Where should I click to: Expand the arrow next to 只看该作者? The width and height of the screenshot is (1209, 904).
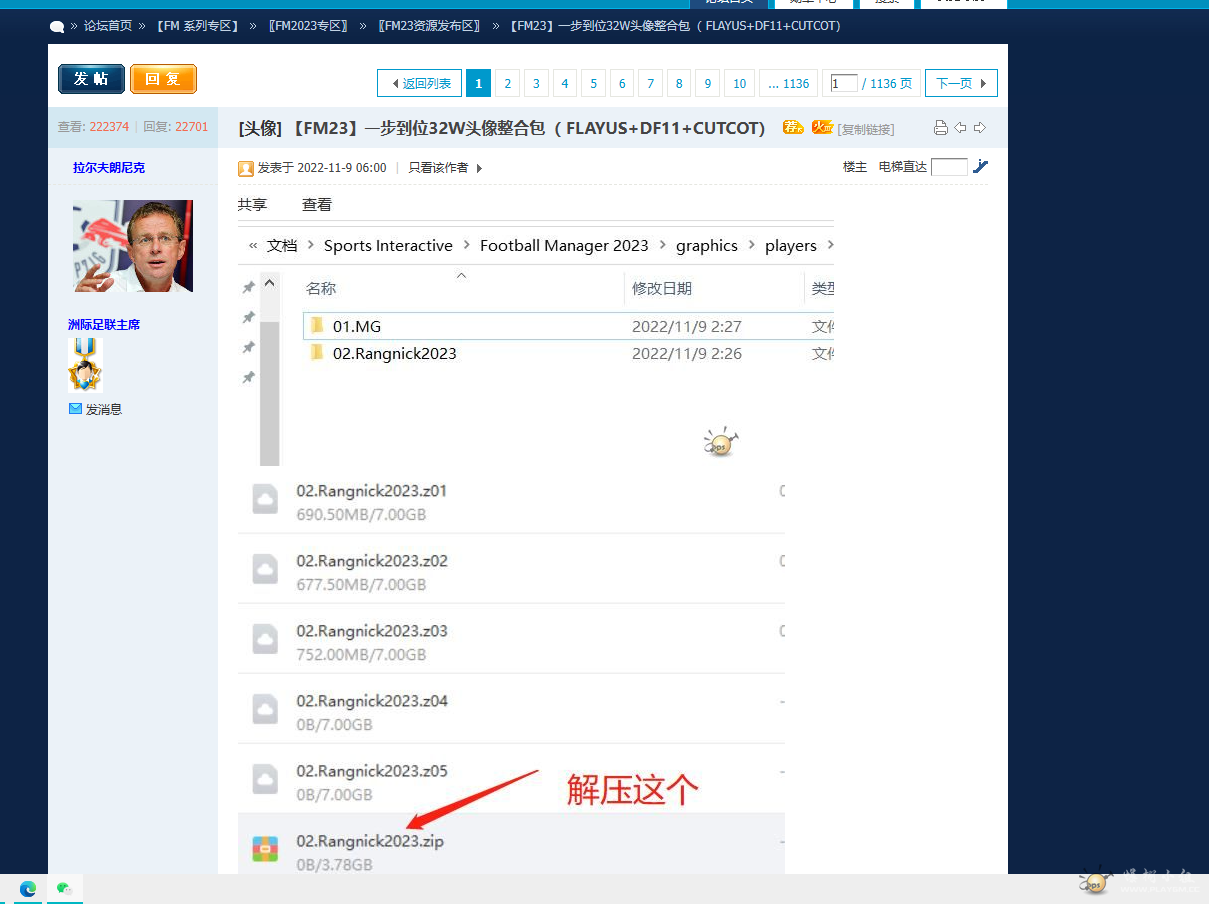pos(479,168)
